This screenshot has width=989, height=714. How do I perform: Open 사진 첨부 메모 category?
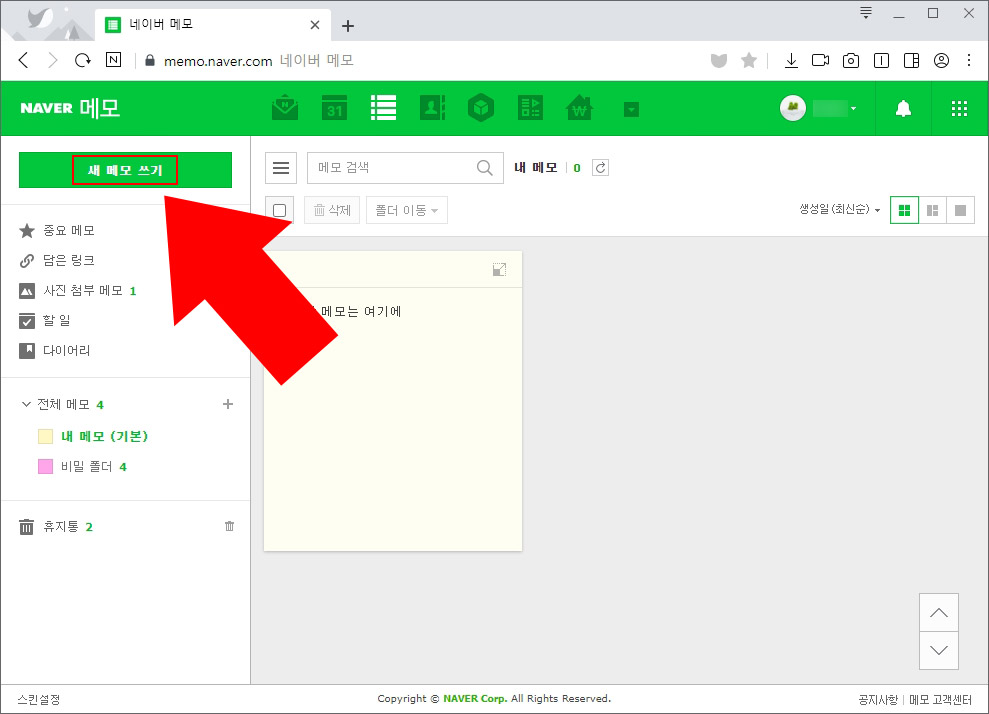(x=78, y=291)
